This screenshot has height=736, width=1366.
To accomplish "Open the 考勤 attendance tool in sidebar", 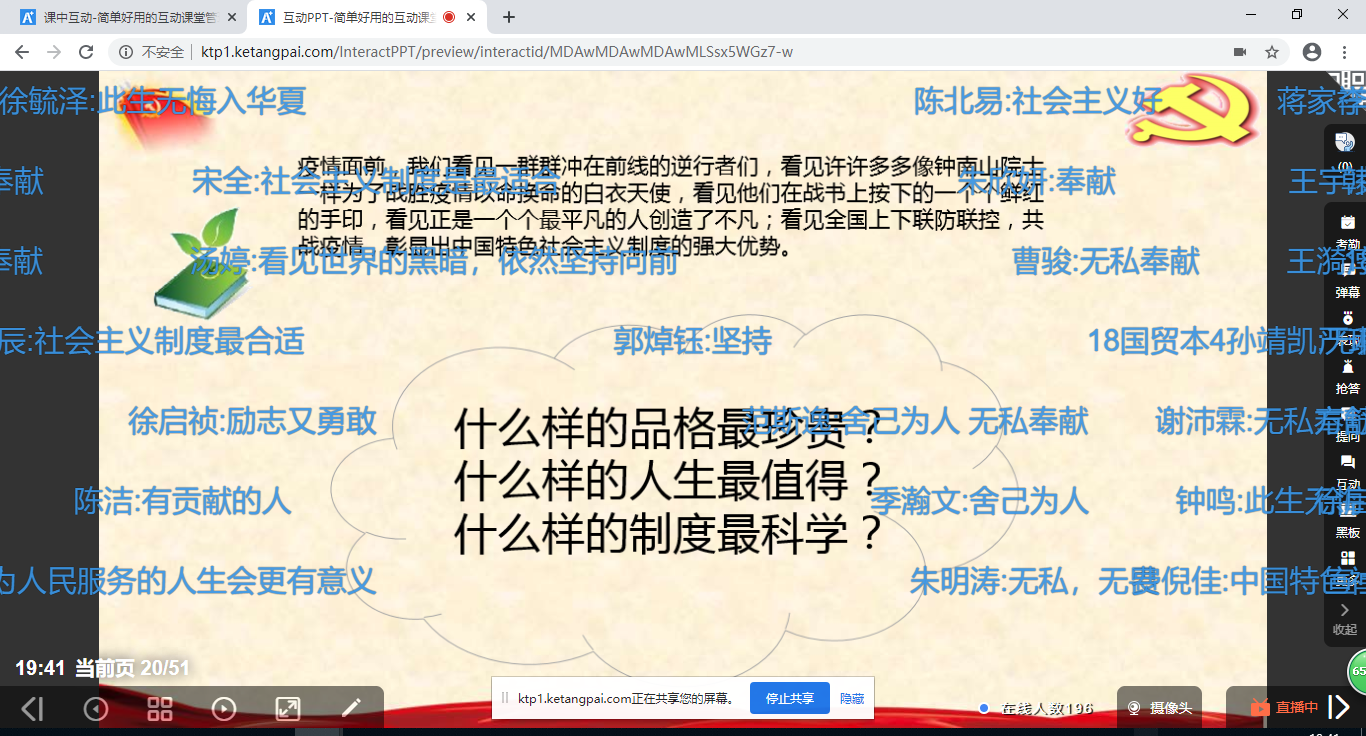I will tap(1347, 231).
